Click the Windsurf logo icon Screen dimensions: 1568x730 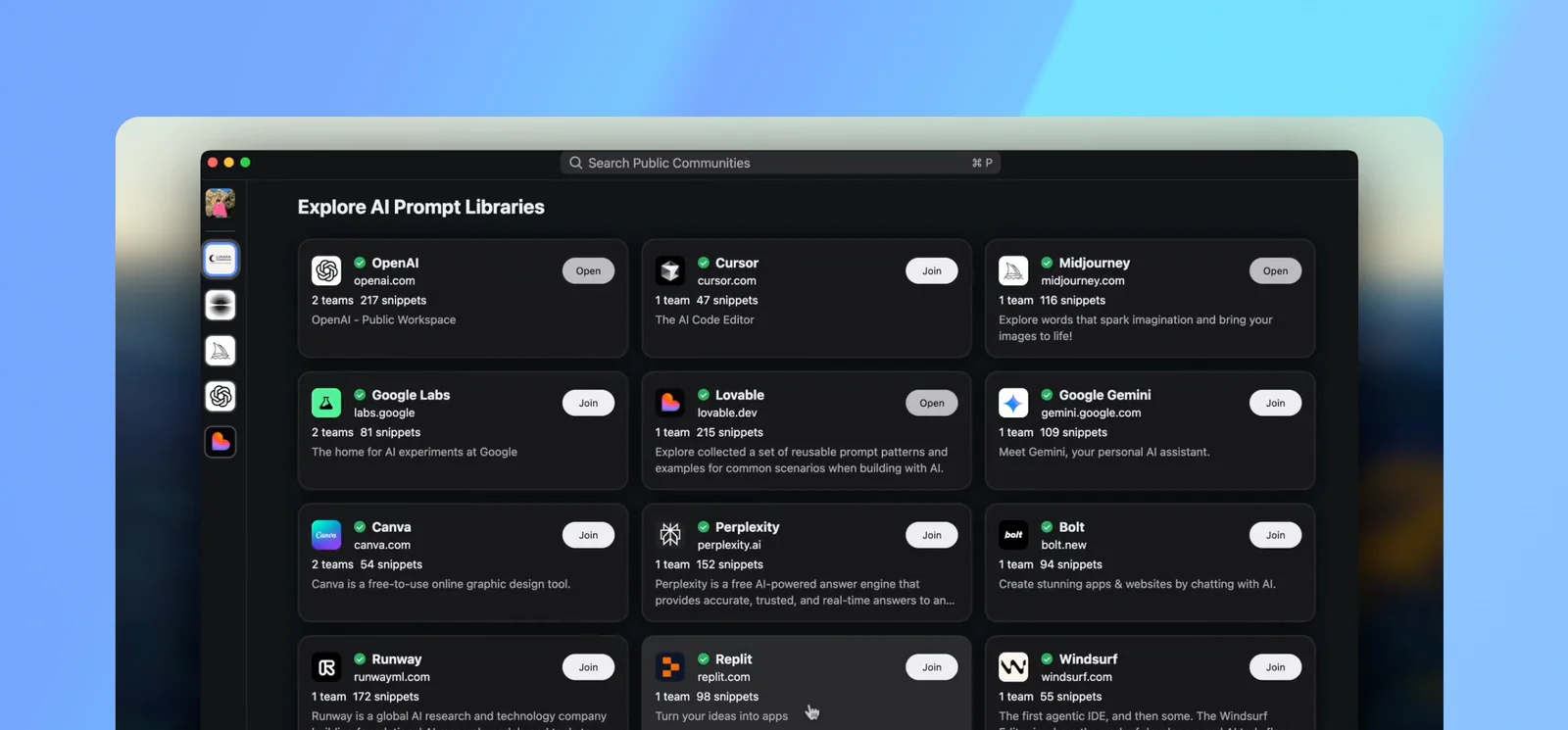coord(1013,667)
